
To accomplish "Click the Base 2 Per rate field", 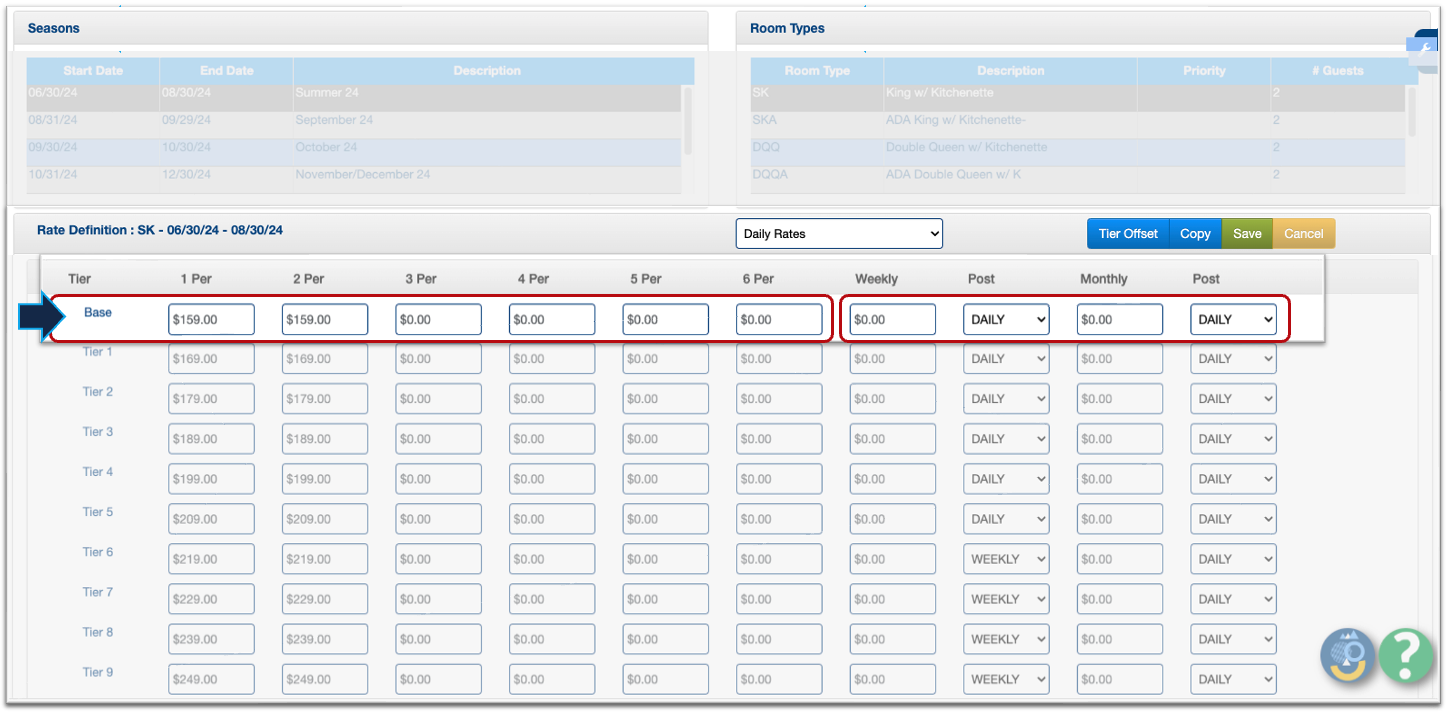I will coord(325,320).
